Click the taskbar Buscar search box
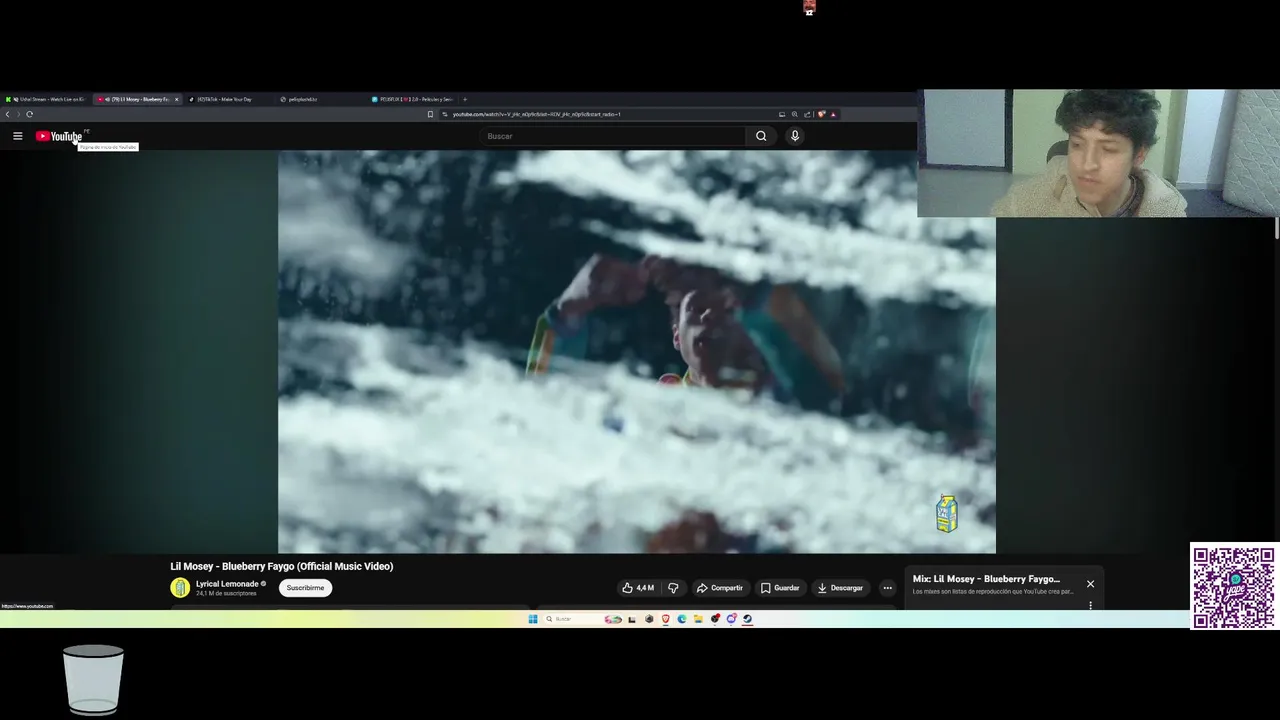The image size is (1280, 720). point(583,619)
